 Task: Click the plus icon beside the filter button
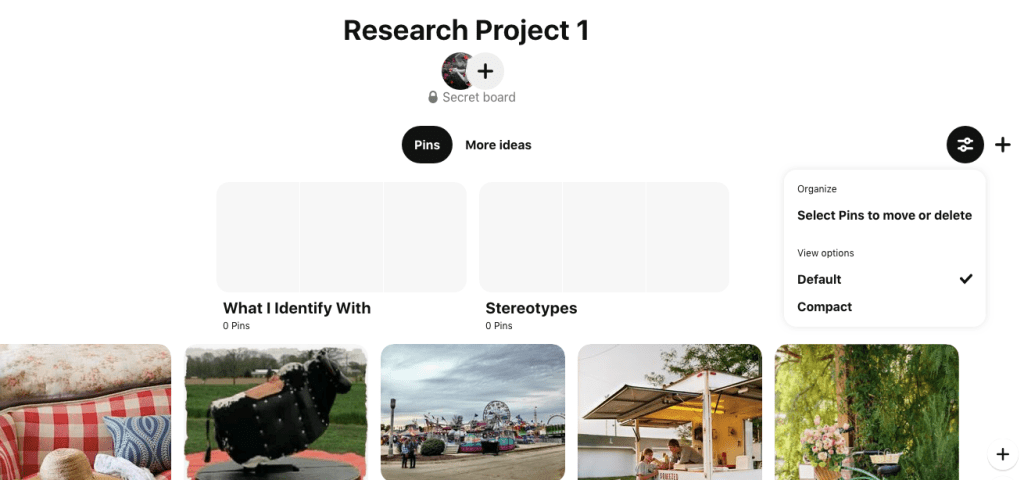pos(1002,144)
